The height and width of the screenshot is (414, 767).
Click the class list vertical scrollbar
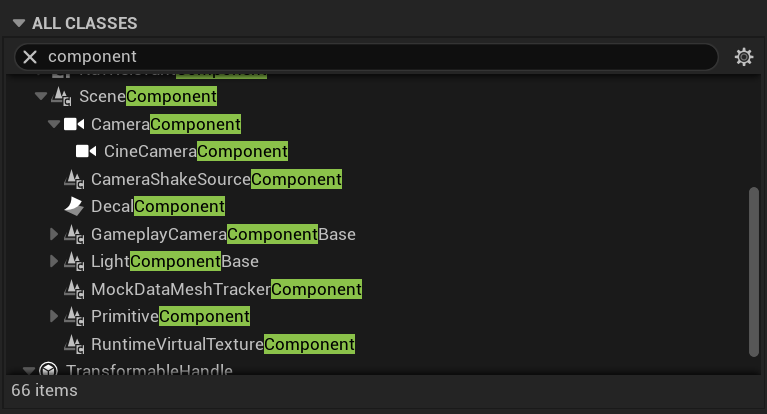pyautogui.click(x=755, y=270)
